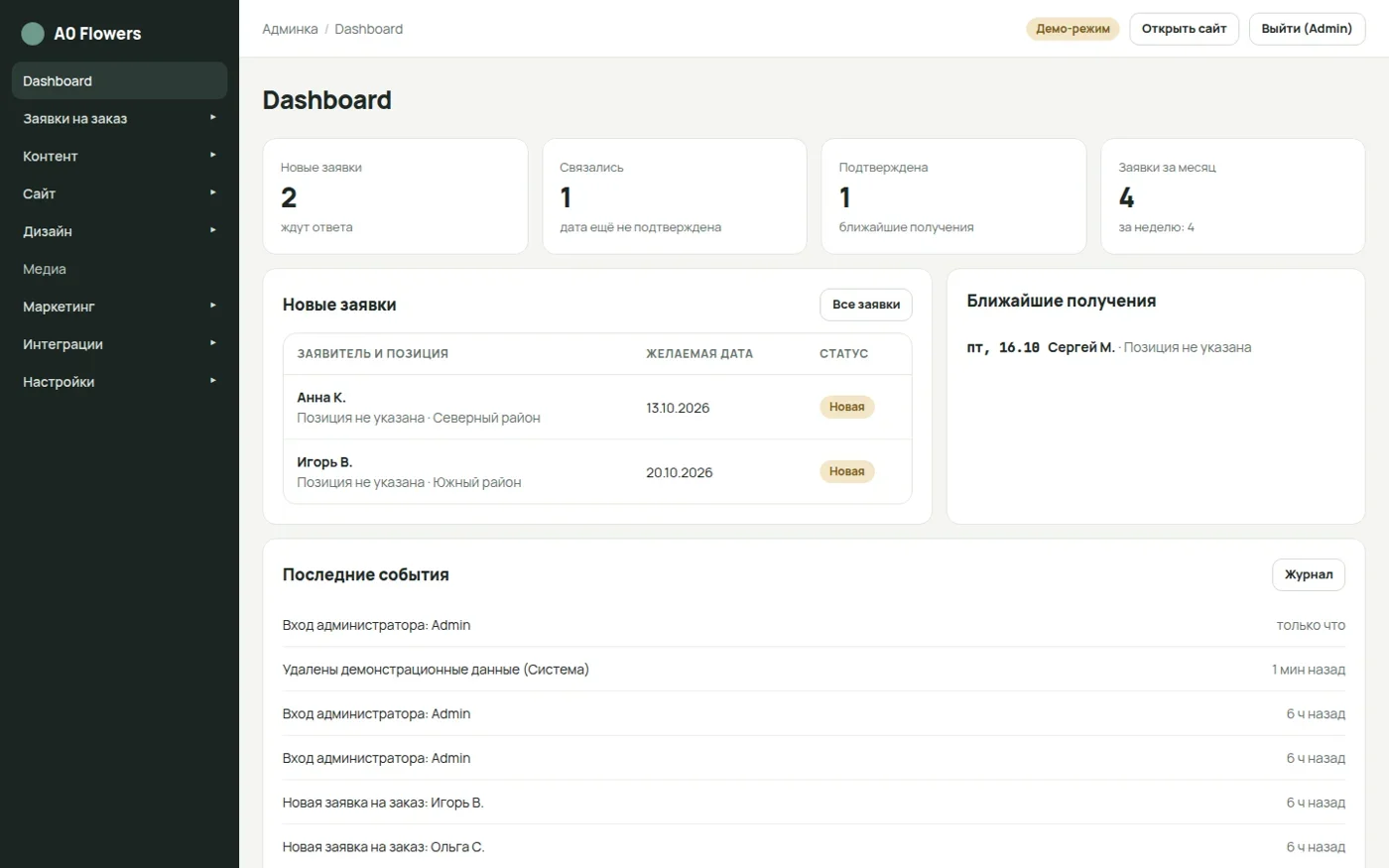Viewport: 1389px width, 868px height.
Task: Open the Подтверждена stat card
Action: tap(953, 196)
